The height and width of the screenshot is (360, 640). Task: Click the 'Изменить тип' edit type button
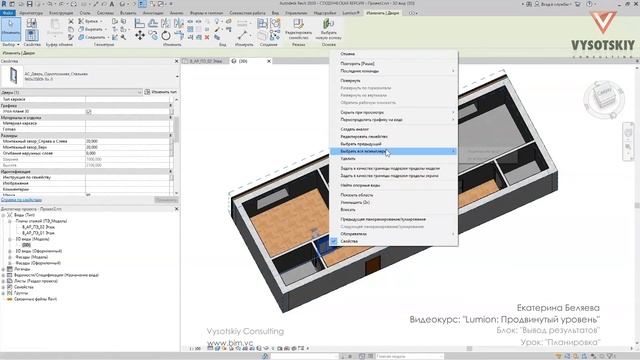tap(161, 92)
